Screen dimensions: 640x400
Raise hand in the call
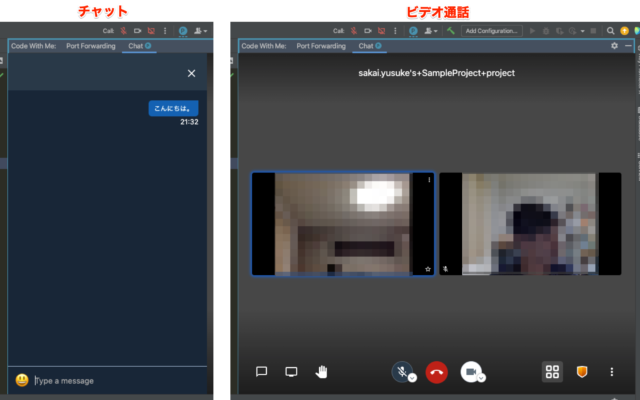[x=322, y=372]
